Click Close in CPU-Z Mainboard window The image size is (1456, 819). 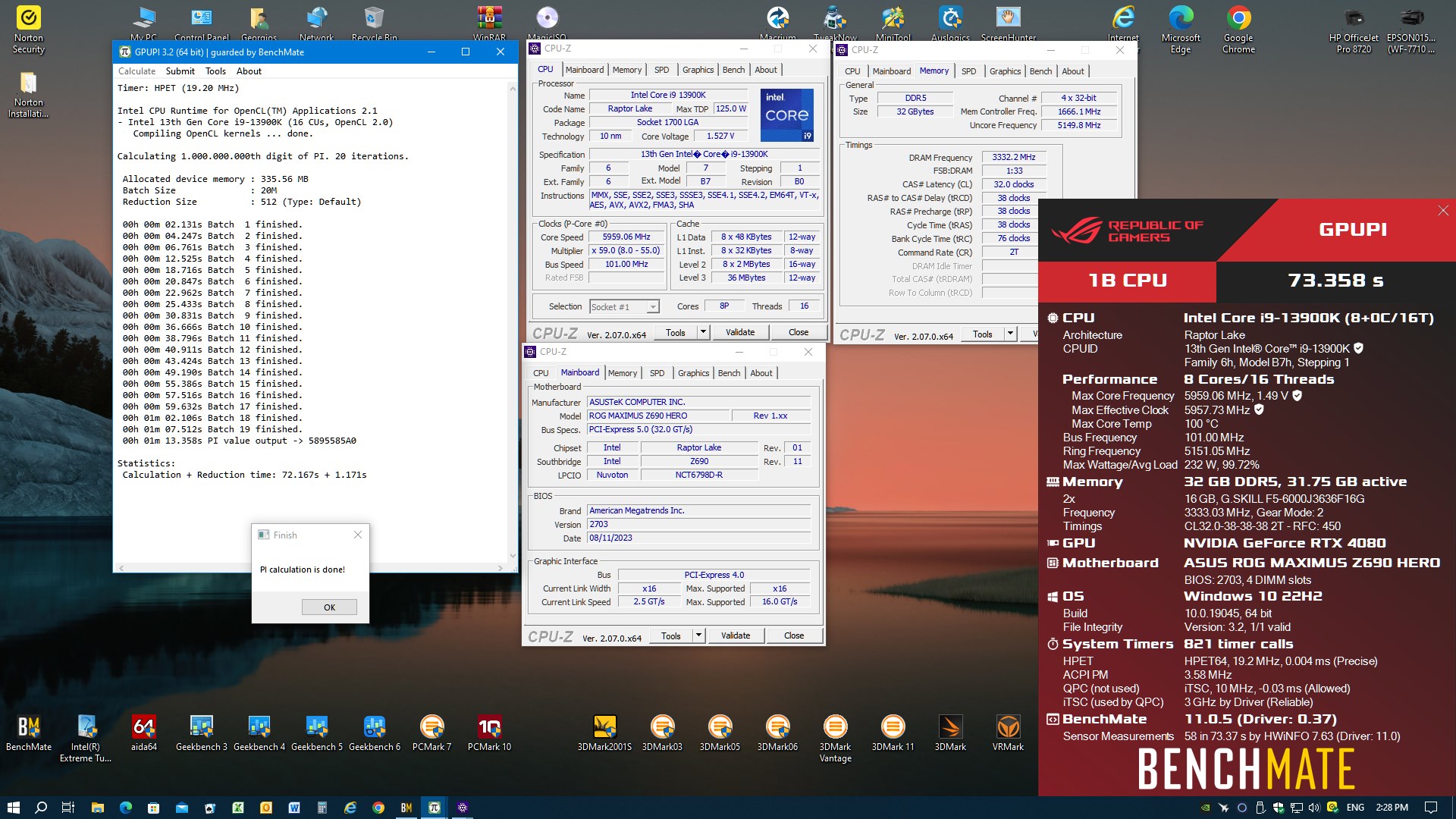(x=794, y=635)
